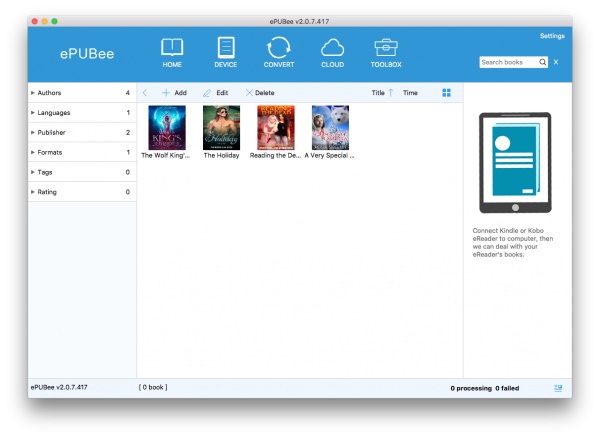Open the task list icon in status bar
The image size is (600, 438).
pos(558,388)
